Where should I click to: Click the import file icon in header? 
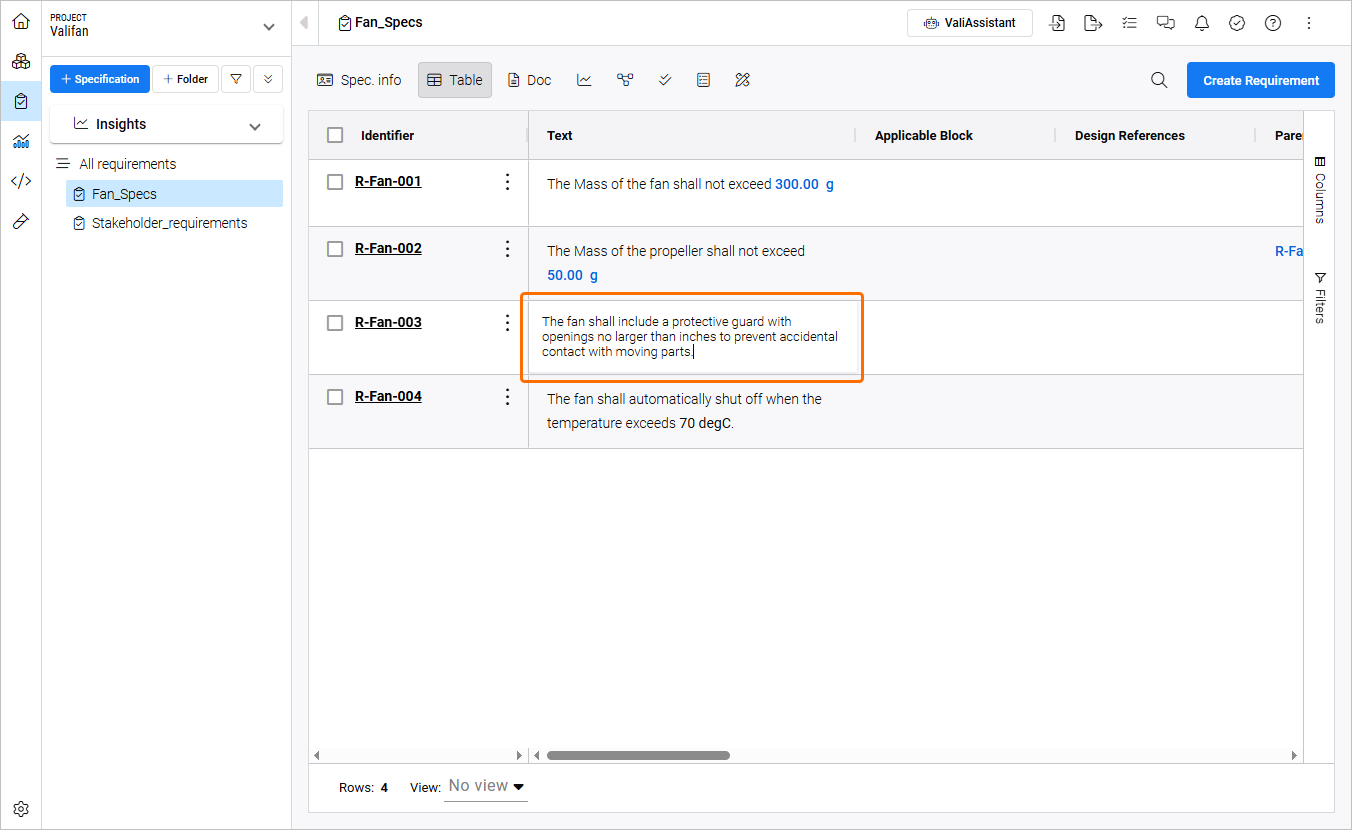pos(1057,23)
